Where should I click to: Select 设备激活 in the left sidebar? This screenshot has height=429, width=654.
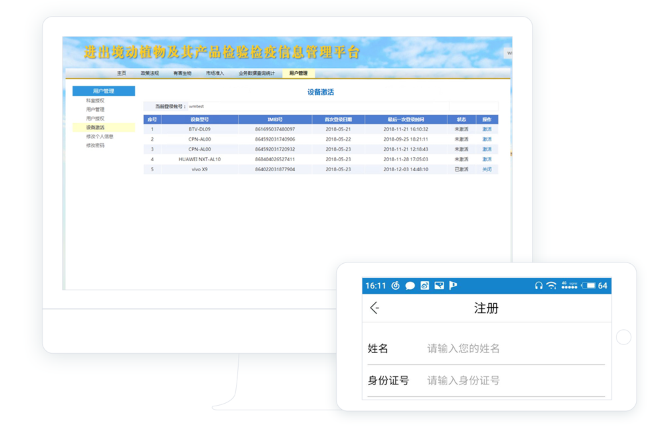click(x=95, y=128)
